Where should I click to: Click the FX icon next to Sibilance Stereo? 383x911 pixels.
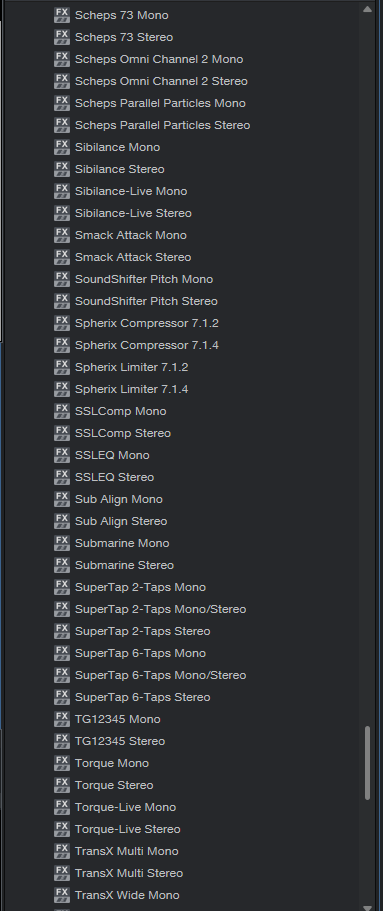(62, 169)
